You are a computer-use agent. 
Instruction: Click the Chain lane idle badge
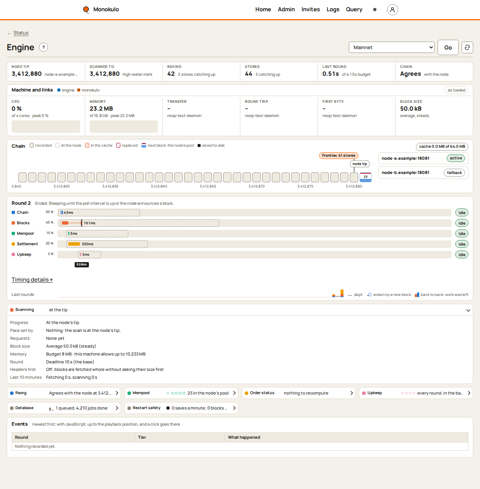[462, 212]
